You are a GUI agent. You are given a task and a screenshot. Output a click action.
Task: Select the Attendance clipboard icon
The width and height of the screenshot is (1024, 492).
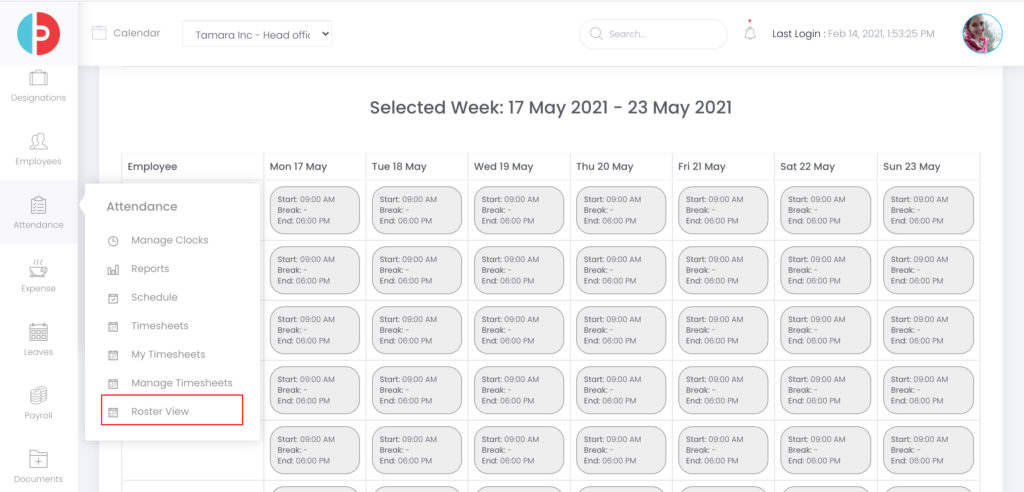[x=39, y=205]
